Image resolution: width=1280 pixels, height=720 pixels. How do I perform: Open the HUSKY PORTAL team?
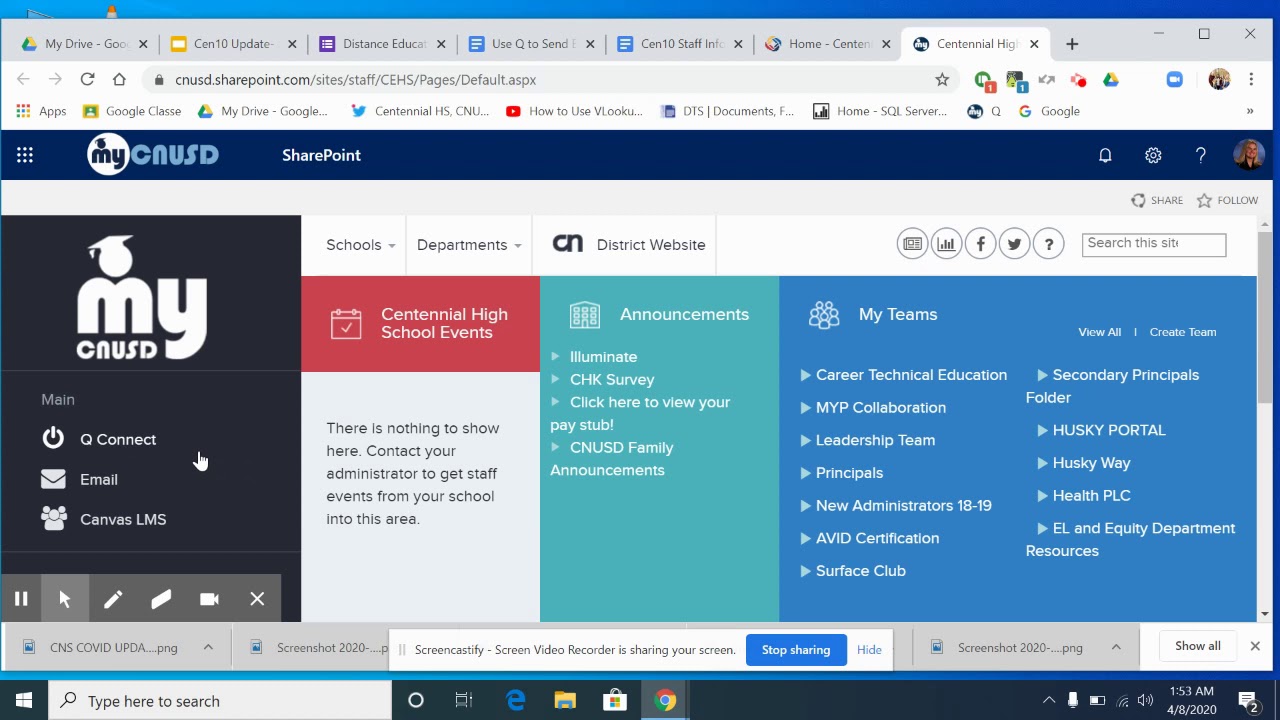(1109, 430)
